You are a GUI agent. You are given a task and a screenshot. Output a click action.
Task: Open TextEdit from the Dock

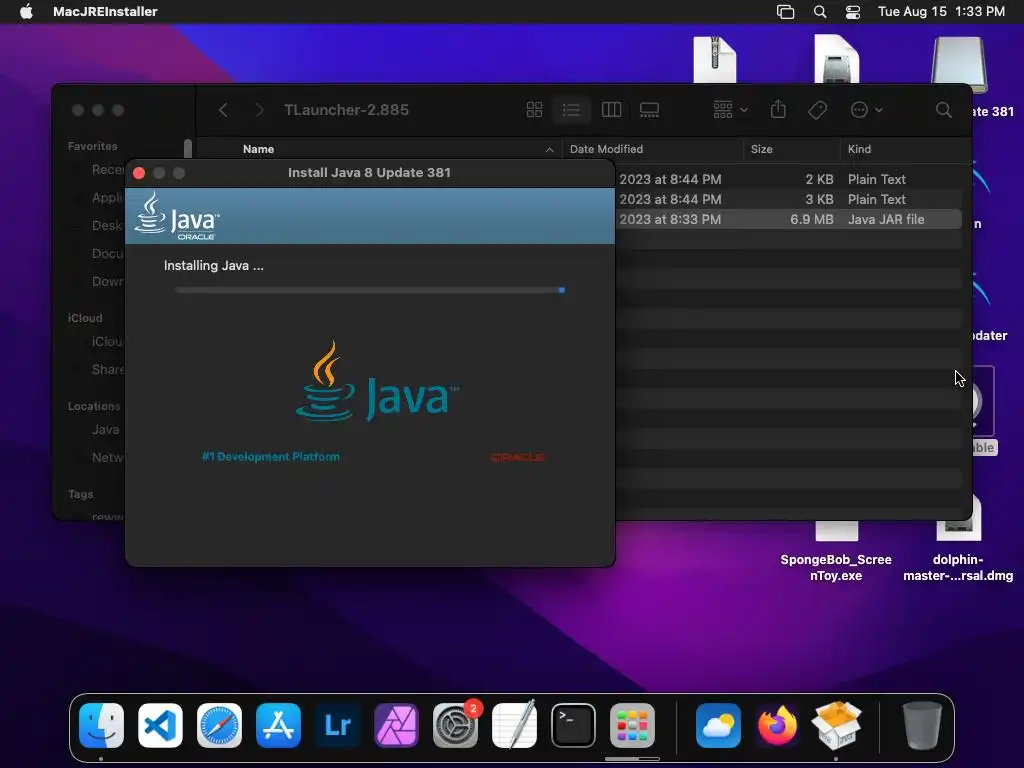coord(514,724)
